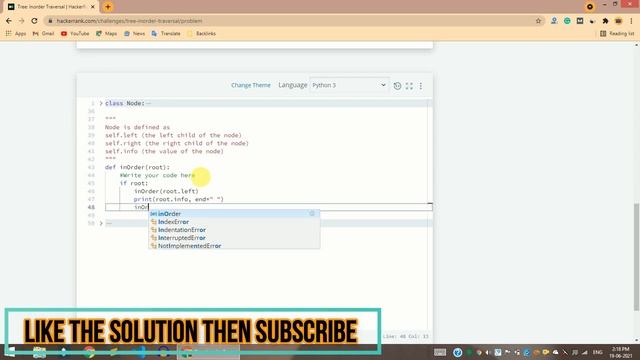The width and height of the screenshot is (640, 360).
Task: Place cursor in active editor line 48
Action: tap(269, 207)
